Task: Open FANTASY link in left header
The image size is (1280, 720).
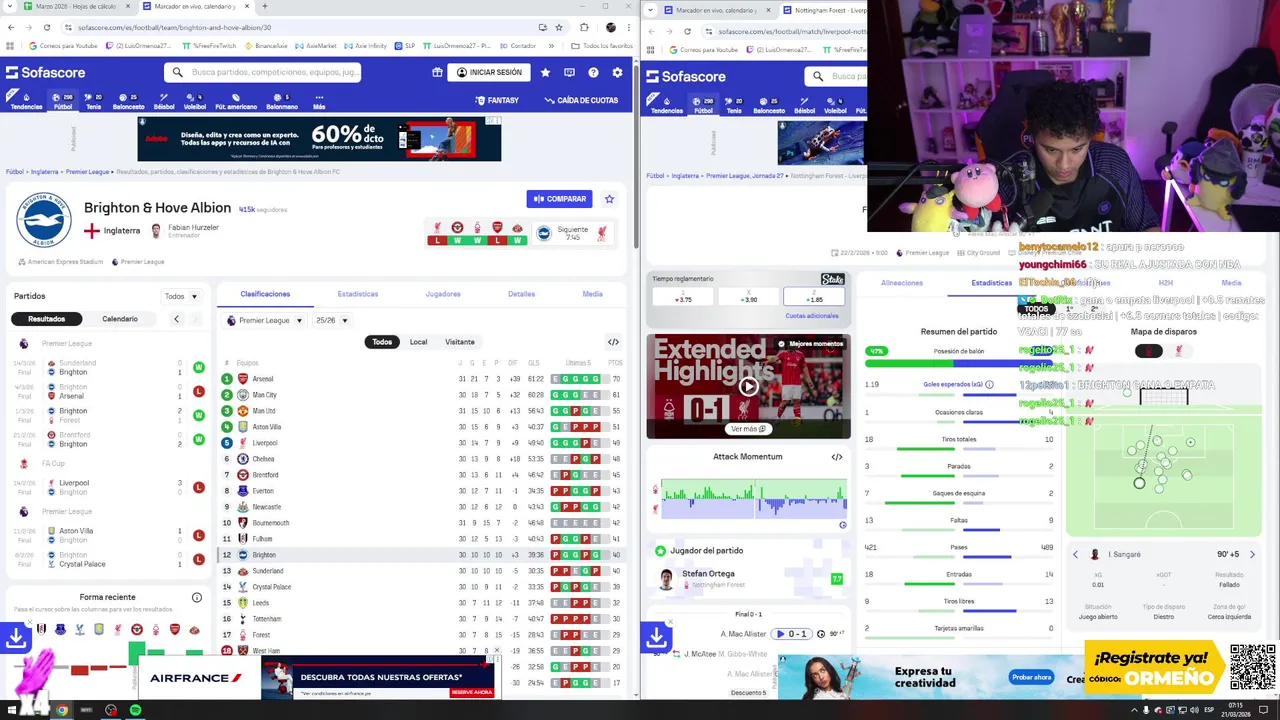Action: click(x=496, y=100)
